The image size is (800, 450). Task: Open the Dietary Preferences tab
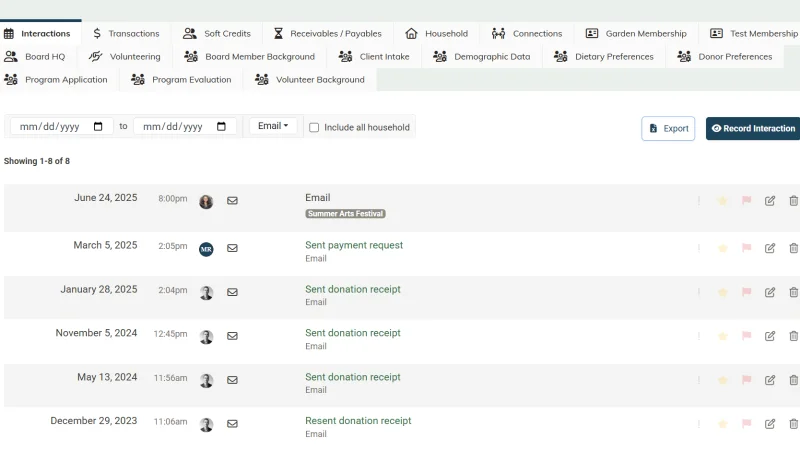(x=604, y=57)
